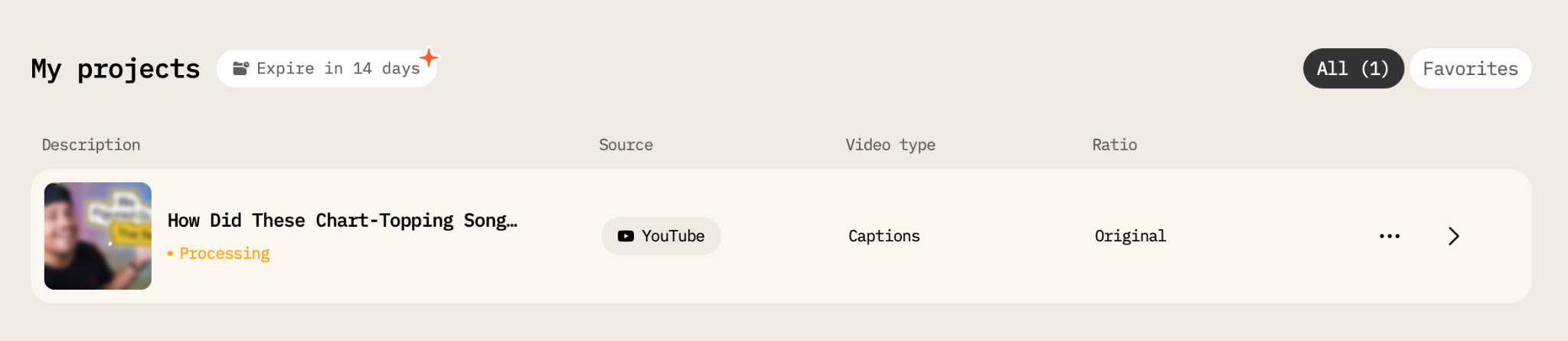This screenshot has width=1568, height=341.
Task: Click the orange sparkle star icon
Action: tap(429, 57)
